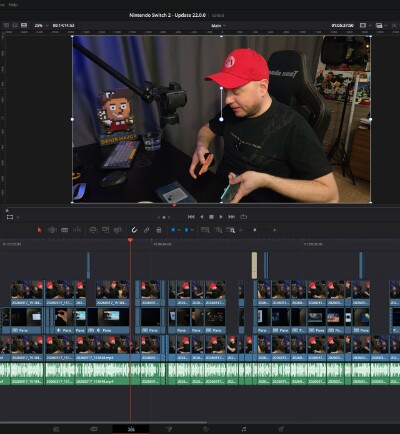
Task: Add a blue marker at the playhead
Action: pyautogui.click(x=186, y=230)
